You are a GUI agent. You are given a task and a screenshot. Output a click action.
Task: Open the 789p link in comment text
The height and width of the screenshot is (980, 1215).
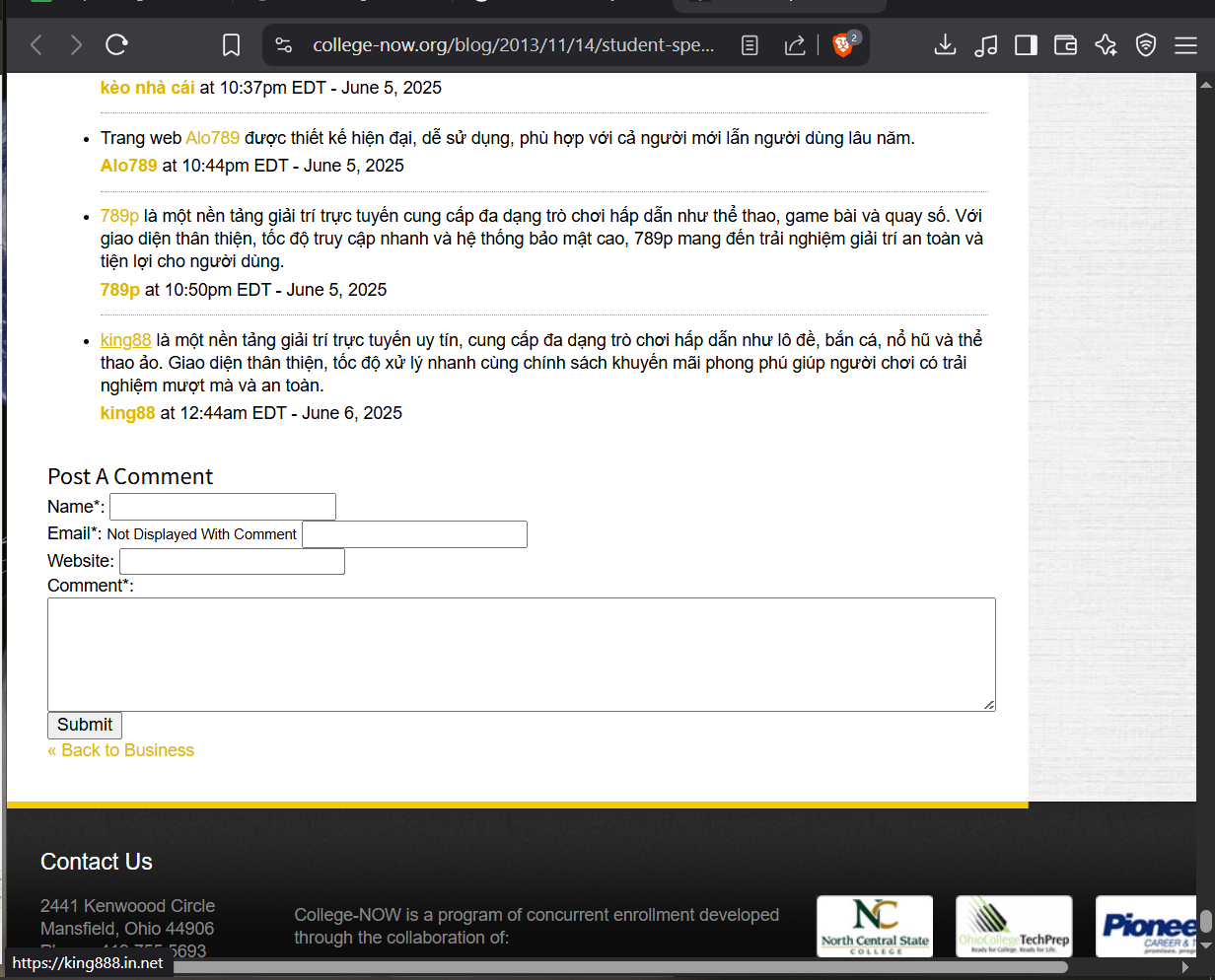coord(119,216)
